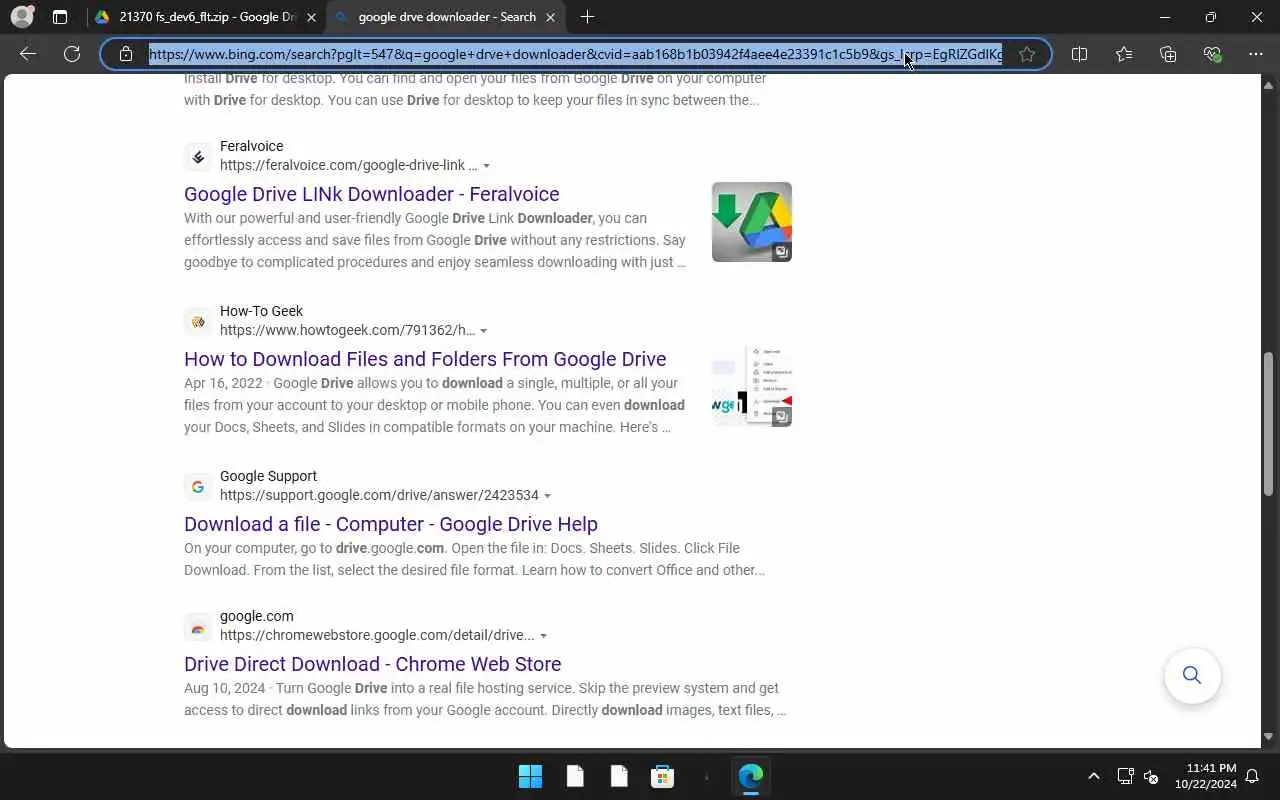Click the google.com site name text
1280x800 pixels.
pos(257,616)
